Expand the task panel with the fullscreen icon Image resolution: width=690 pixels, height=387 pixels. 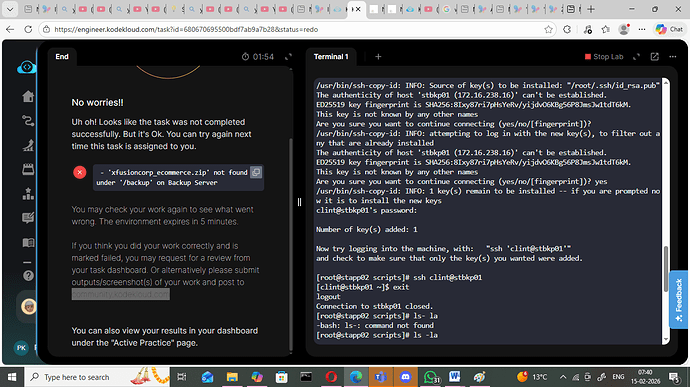click(x=288, y=57)
